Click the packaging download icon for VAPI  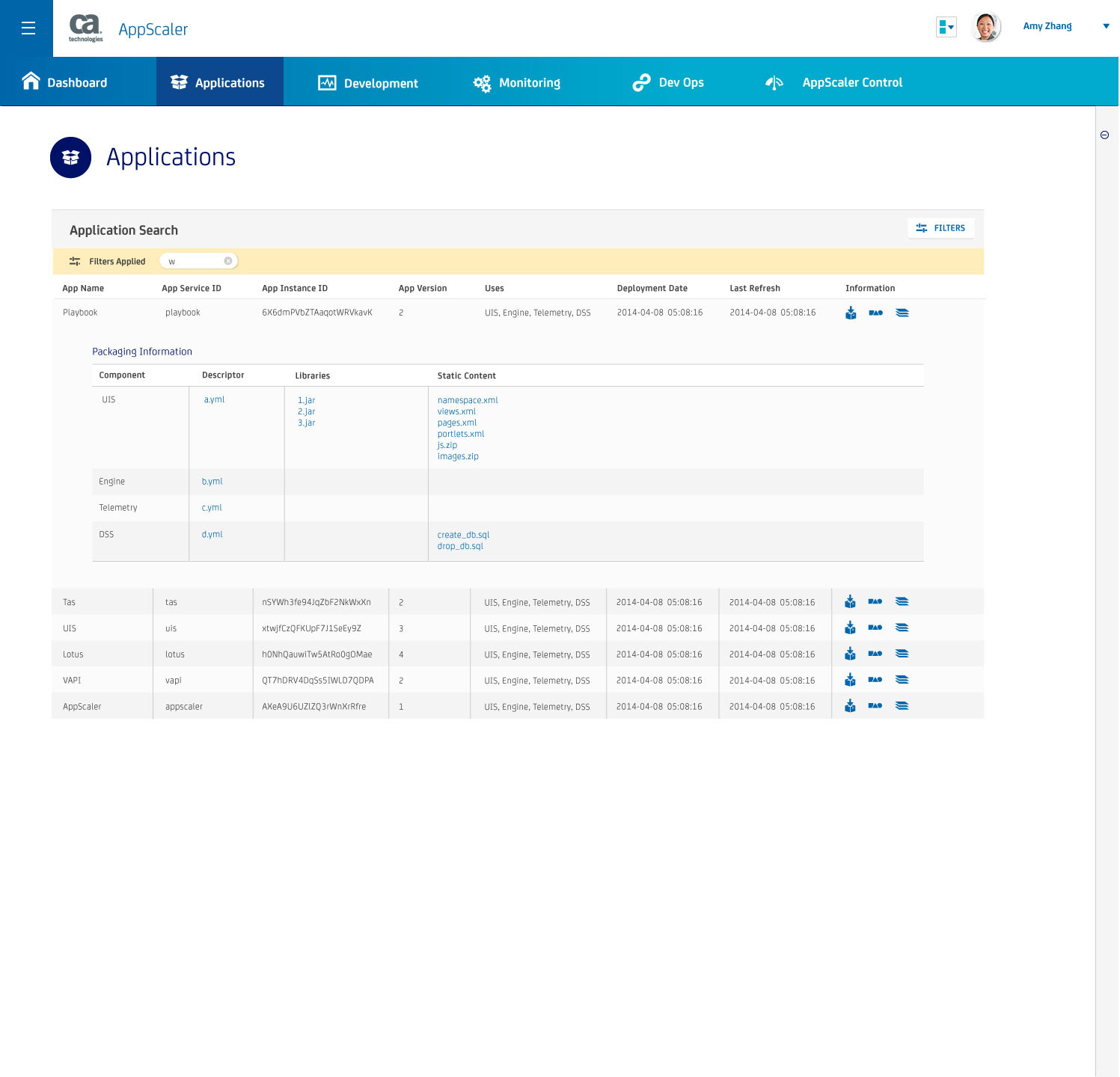[850, 680]
